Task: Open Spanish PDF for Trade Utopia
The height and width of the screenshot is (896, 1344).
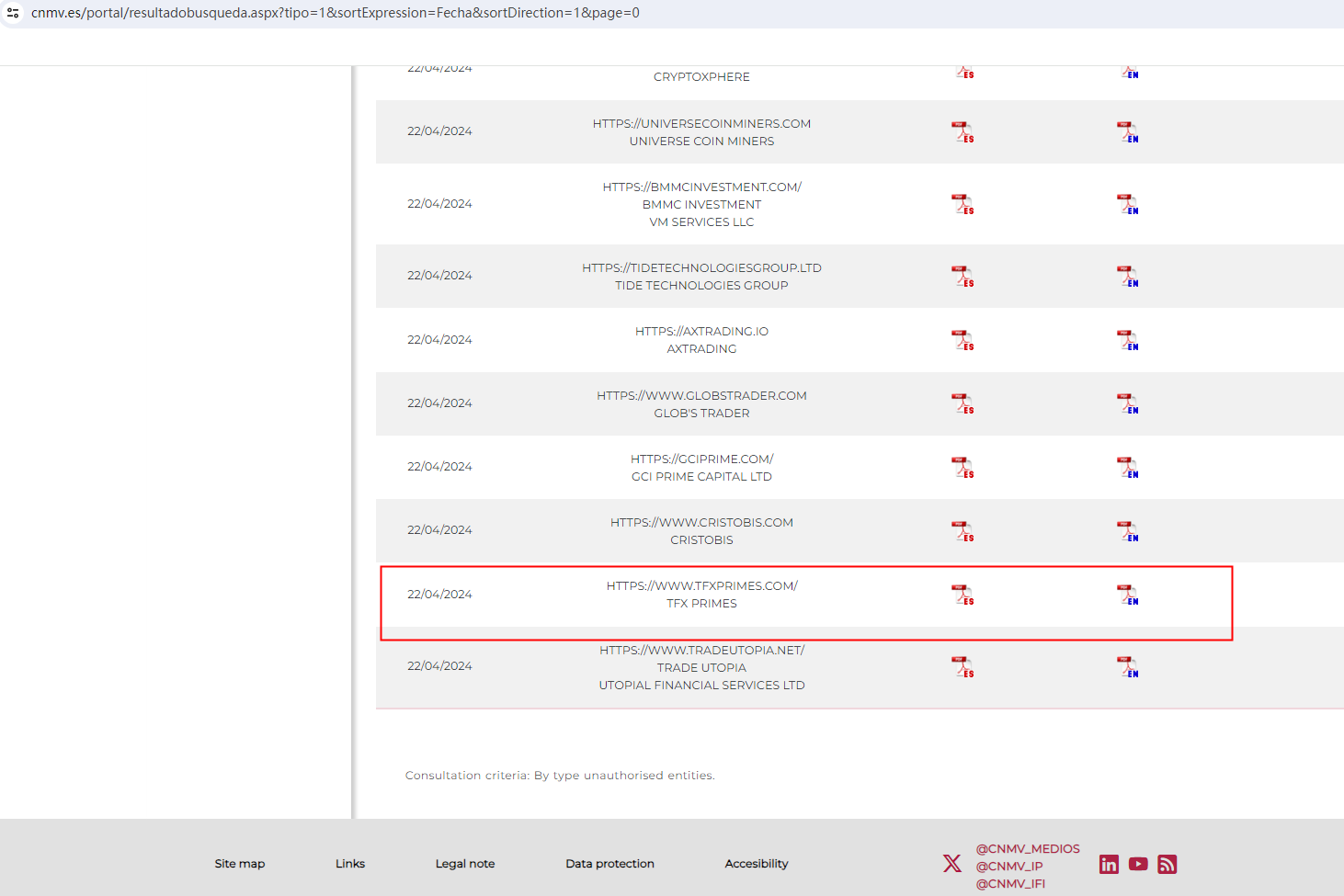Action: click(962, 667)
